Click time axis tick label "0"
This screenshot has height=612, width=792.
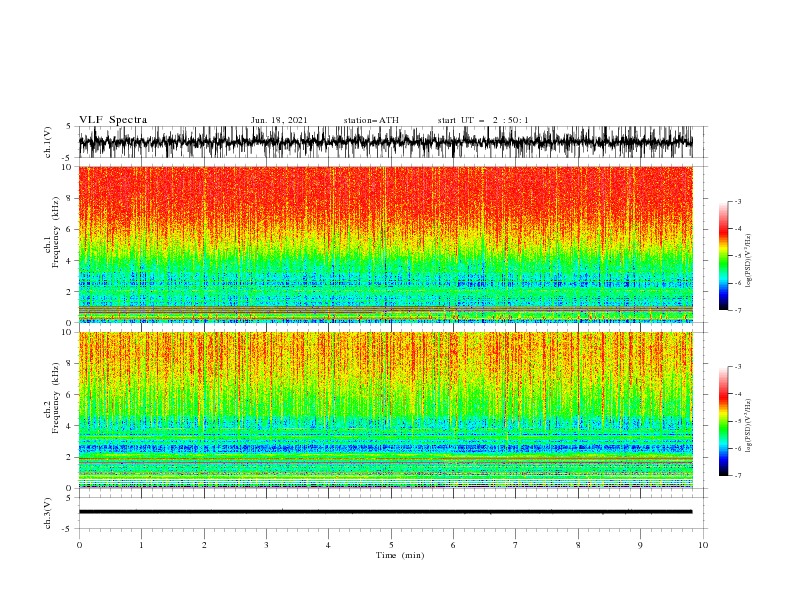(x=79, y=545)
